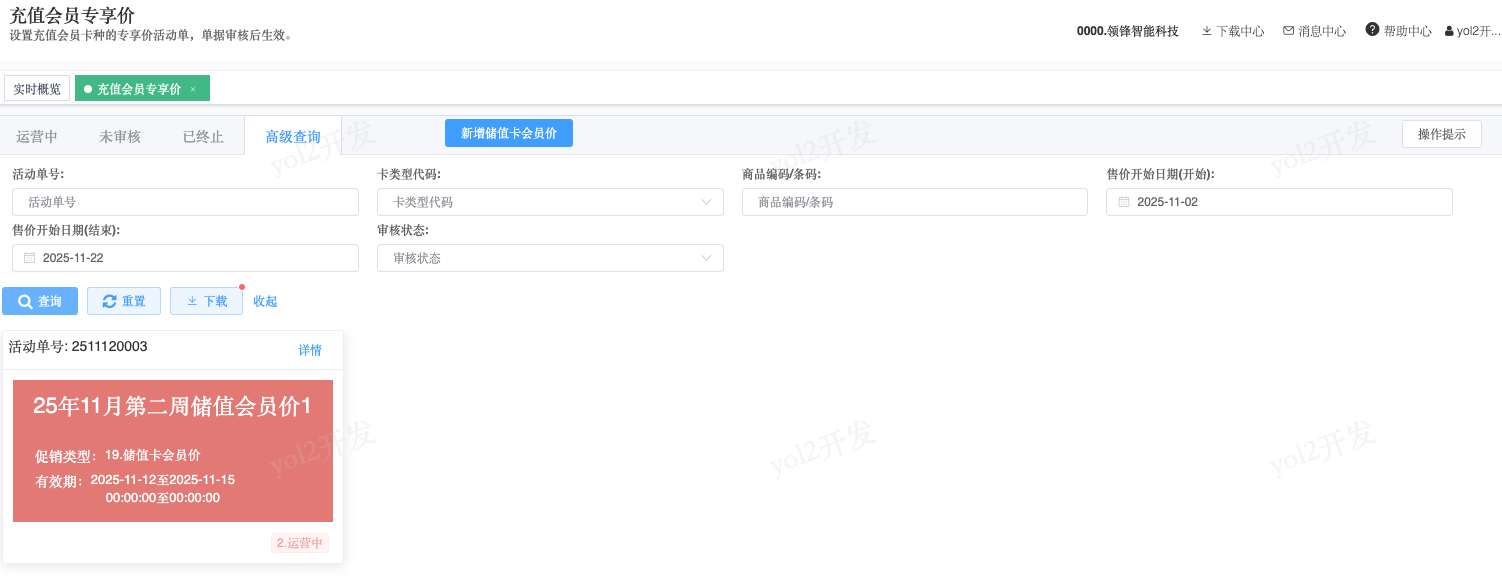Click the user avatar icon beside yol2开

click(x=1449, y=31)
